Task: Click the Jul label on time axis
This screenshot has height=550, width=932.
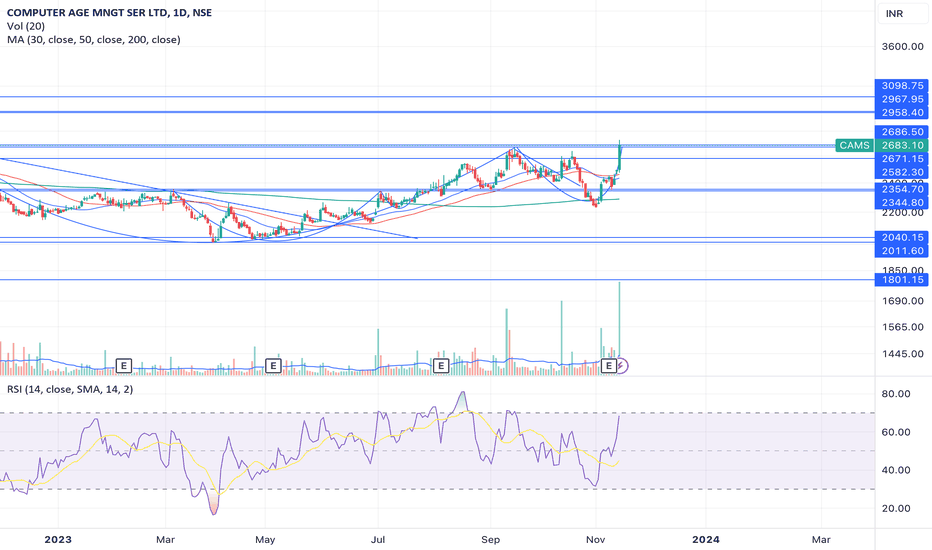Action: [377, 539]
